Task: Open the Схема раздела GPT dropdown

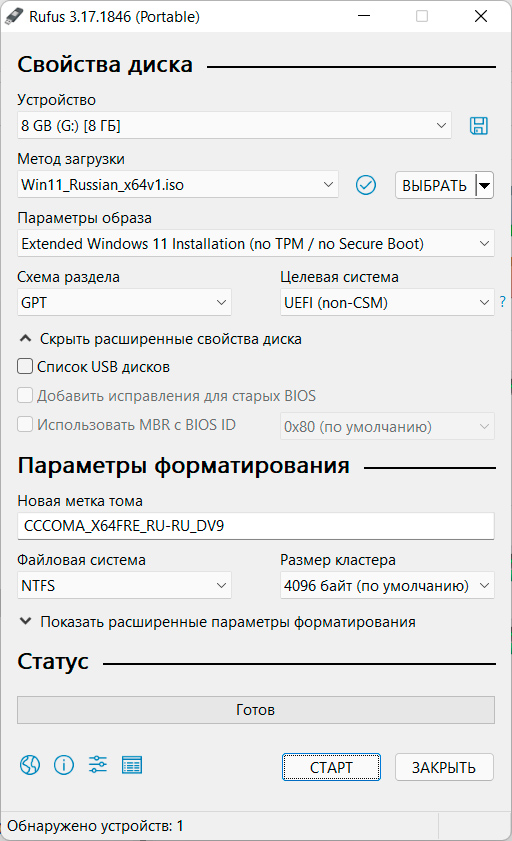Action: click(x=124, y=303)
